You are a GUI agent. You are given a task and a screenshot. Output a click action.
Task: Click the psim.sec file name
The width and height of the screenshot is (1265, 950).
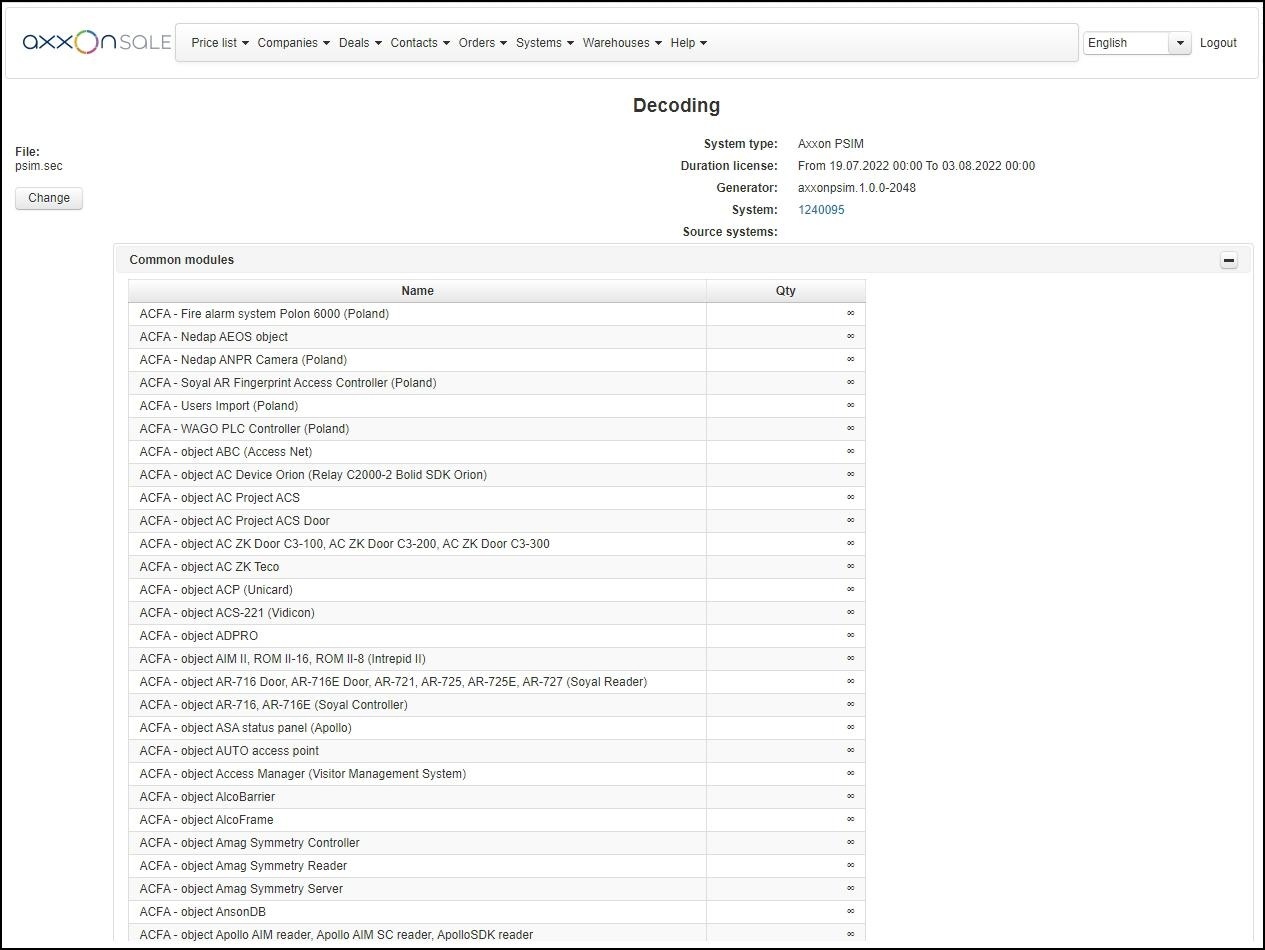click(x=39, y=166)
